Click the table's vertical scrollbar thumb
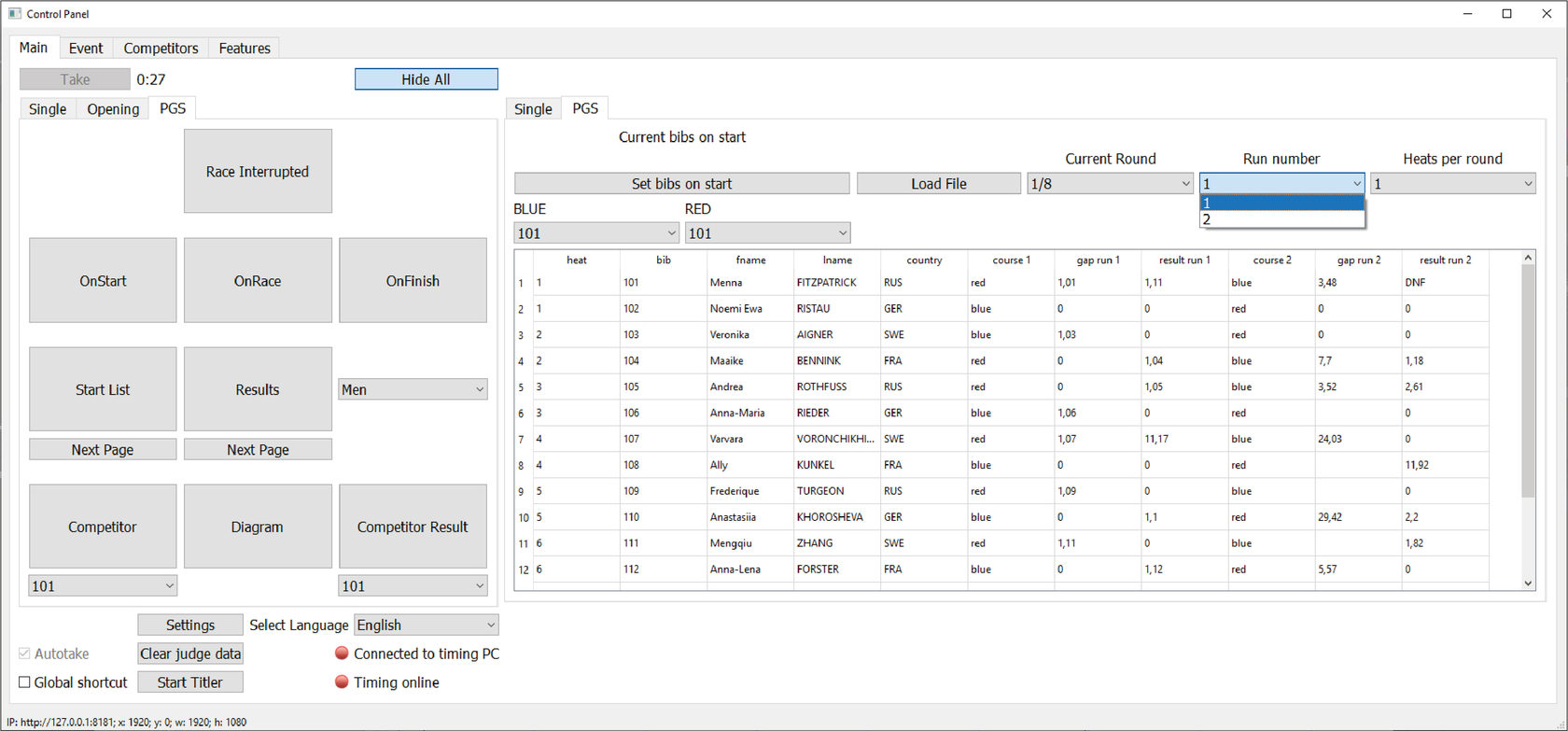Screen dimensions: 1568x731 coord(1528,381)
